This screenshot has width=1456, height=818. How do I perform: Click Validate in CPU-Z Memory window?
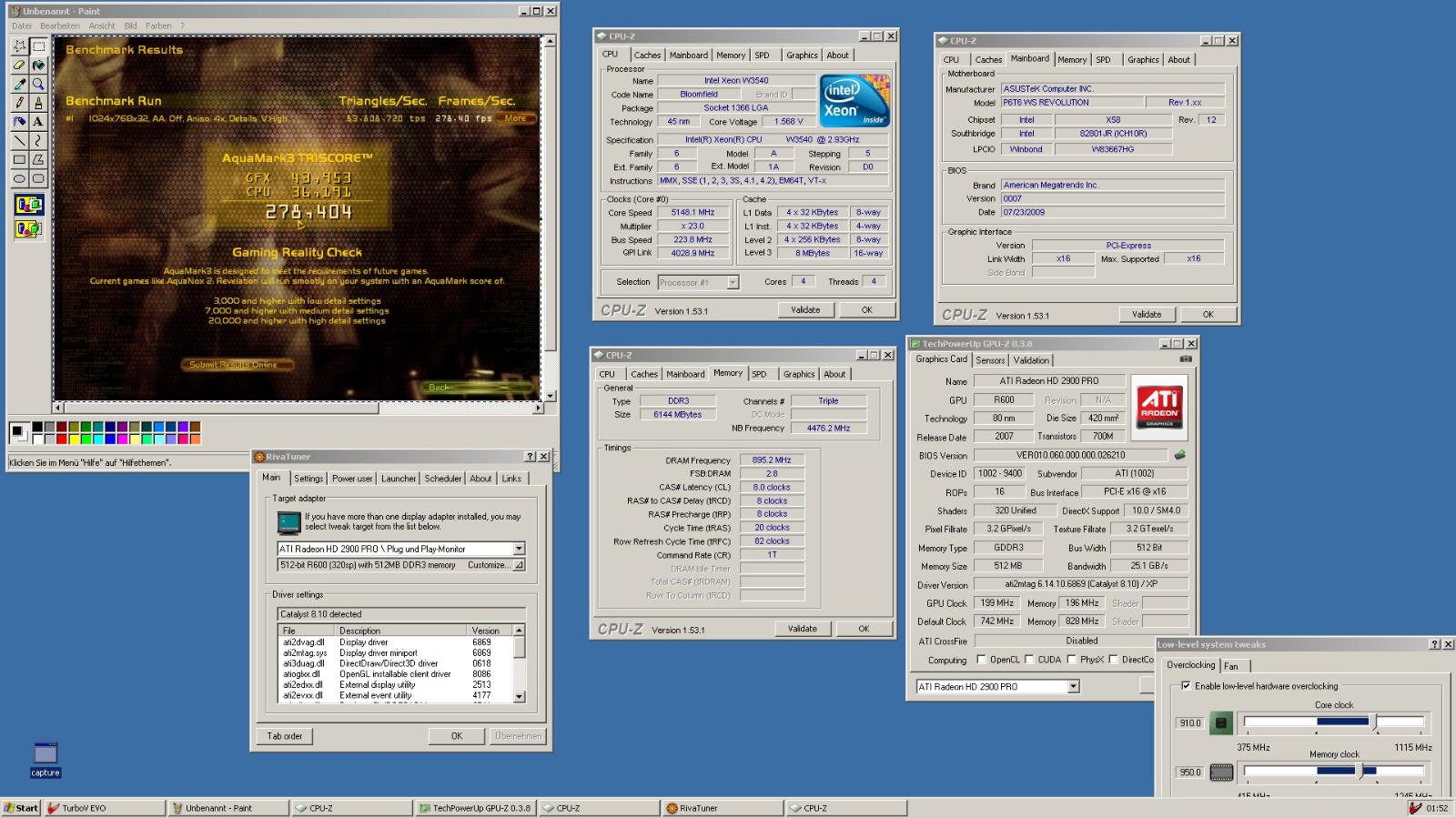pos(802,629)
